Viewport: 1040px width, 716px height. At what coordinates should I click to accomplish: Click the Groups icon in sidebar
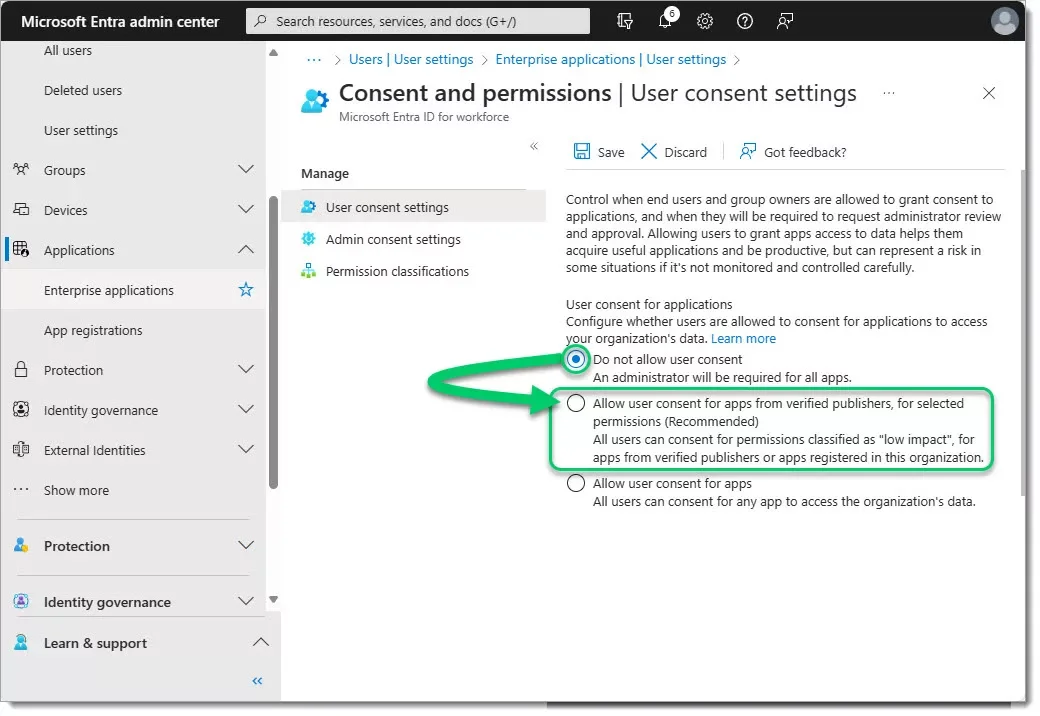coord(21,170)
